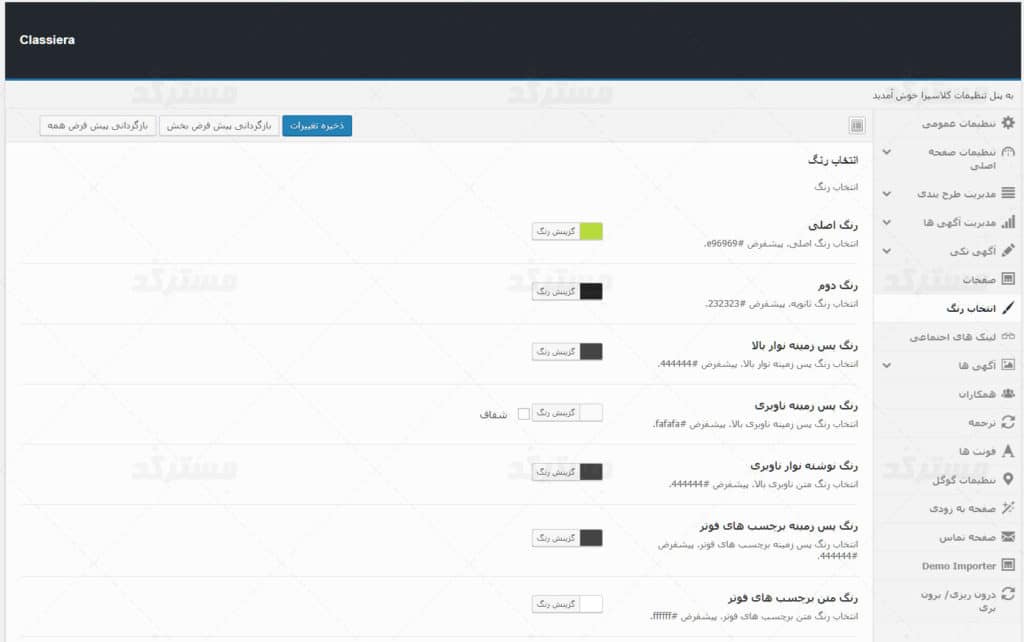Open the صفحات menu item
Image resolution: width=1024 pixels, height=642 pixels.
click(x=948, y=280)
